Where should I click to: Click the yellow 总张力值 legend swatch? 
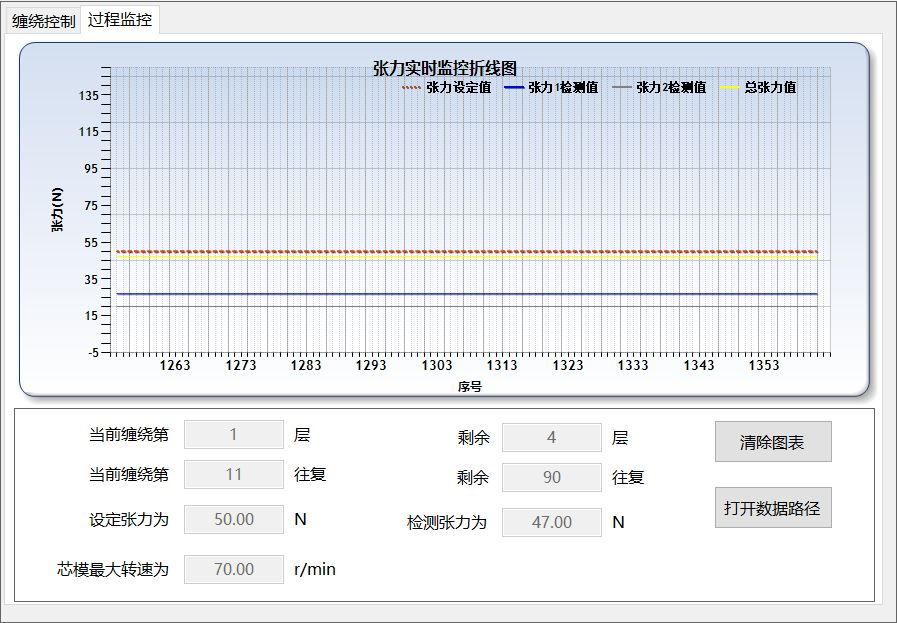(x=730, y=88)
